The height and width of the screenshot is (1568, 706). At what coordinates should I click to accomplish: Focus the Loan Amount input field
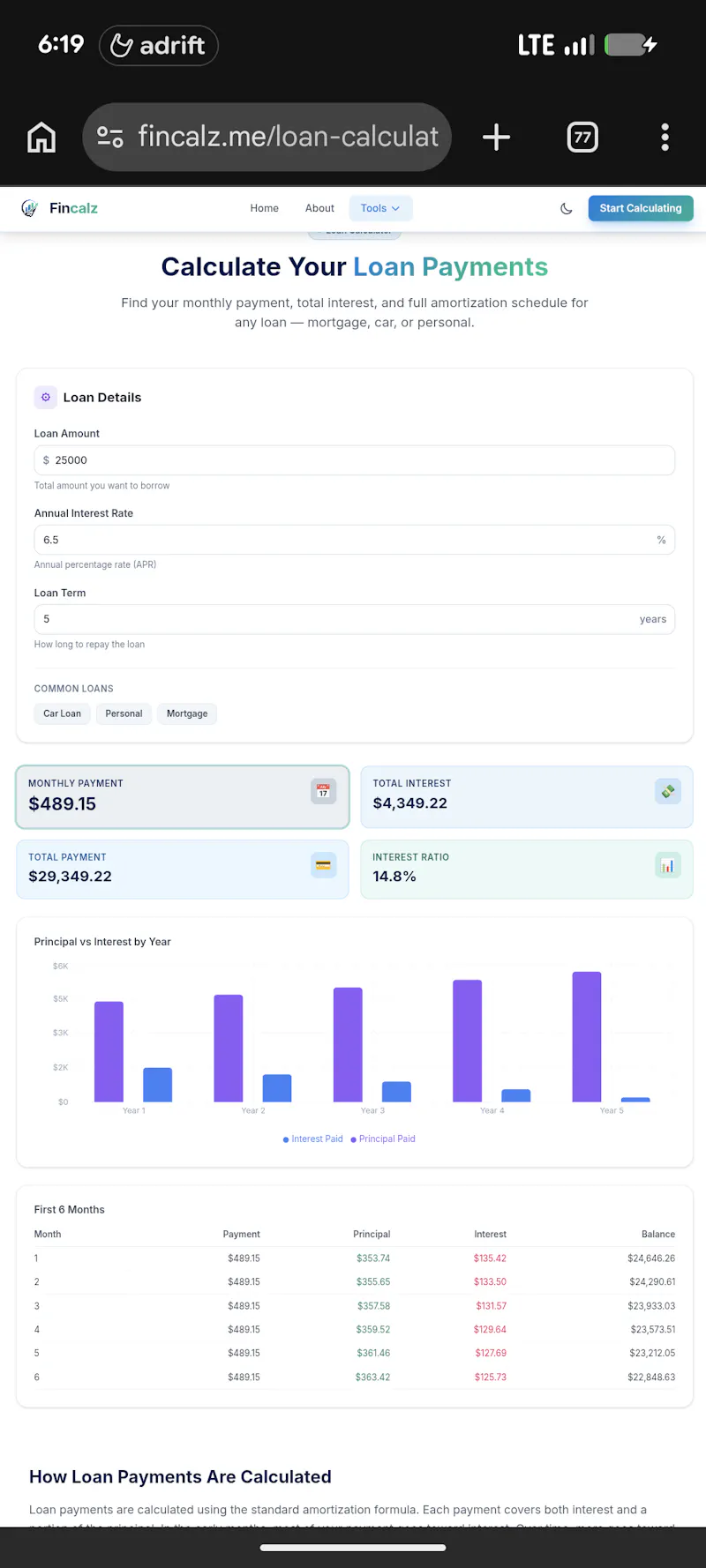tap(355, 460)
